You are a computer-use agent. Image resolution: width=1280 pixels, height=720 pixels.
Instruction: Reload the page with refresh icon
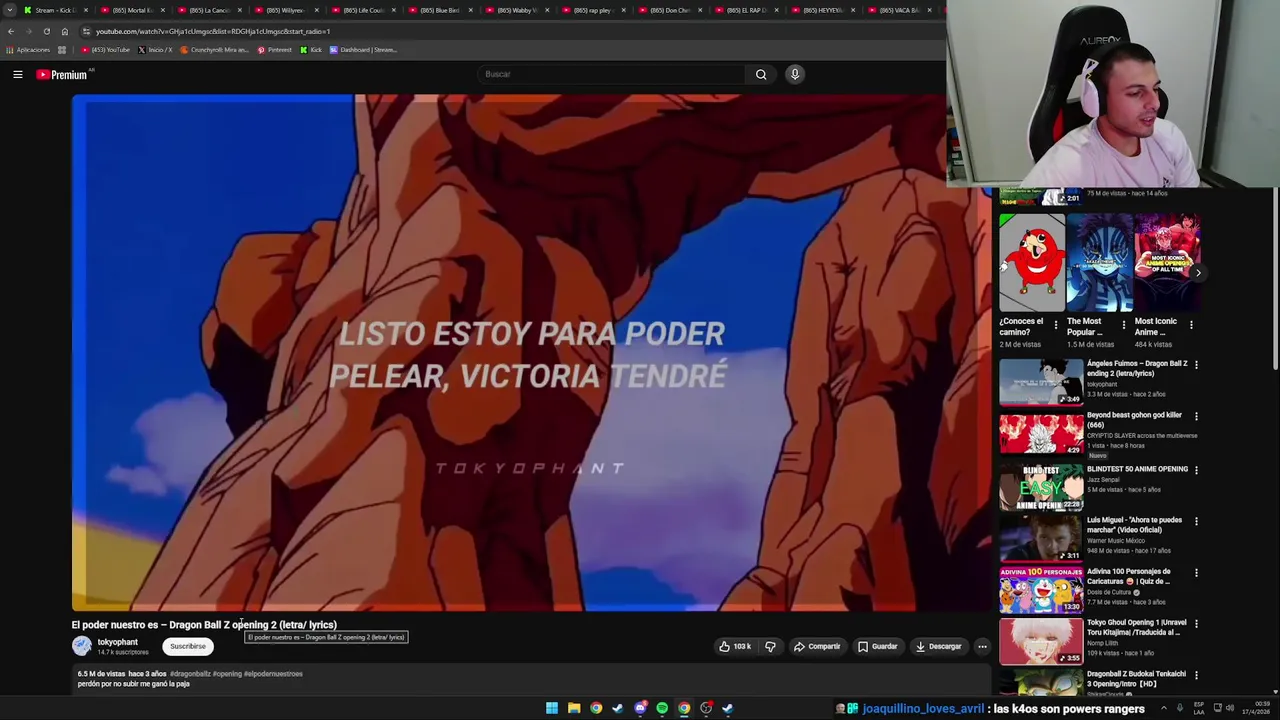point(46,31)
